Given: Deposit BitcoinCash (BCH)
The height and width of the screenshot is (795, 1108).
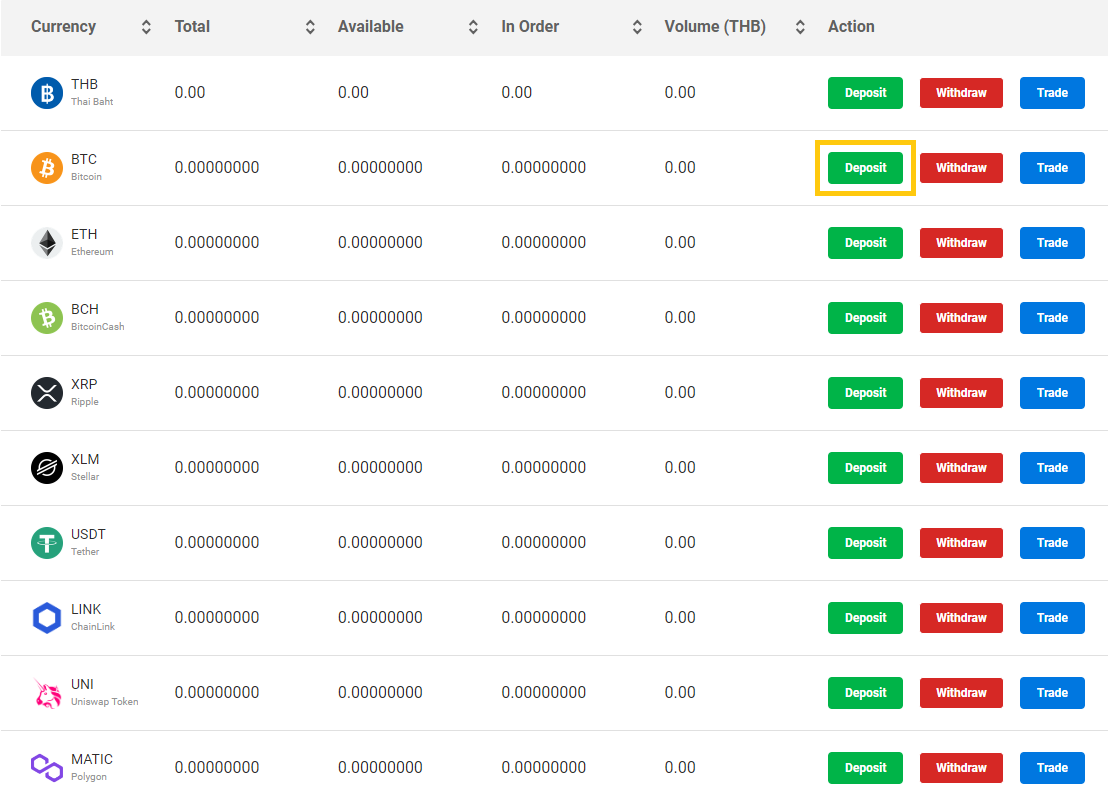Looking at the screenshot, I should tap(865, 318).
